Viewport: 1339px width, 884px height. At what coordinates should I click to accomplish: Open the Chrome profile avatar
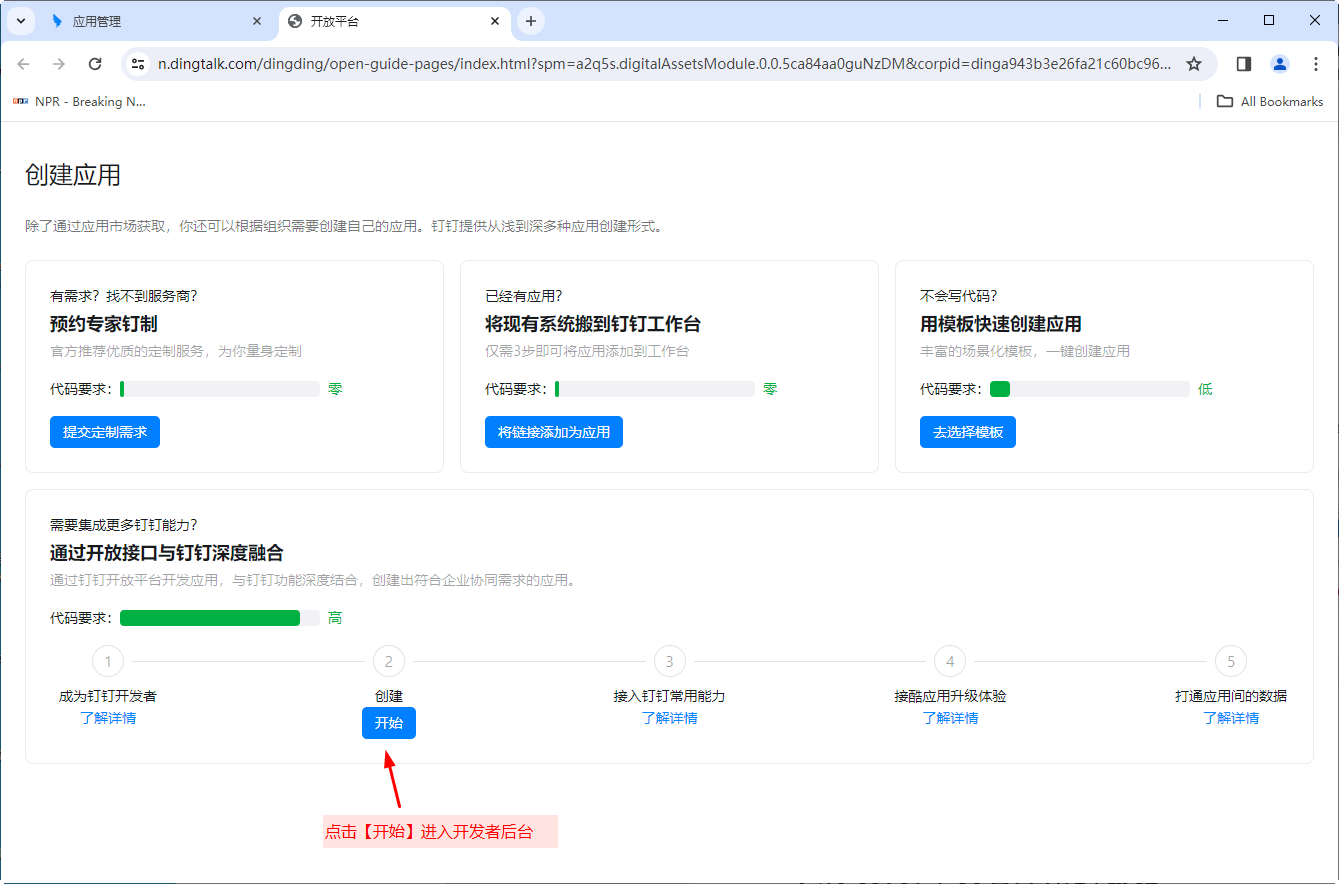[1280, 64]
